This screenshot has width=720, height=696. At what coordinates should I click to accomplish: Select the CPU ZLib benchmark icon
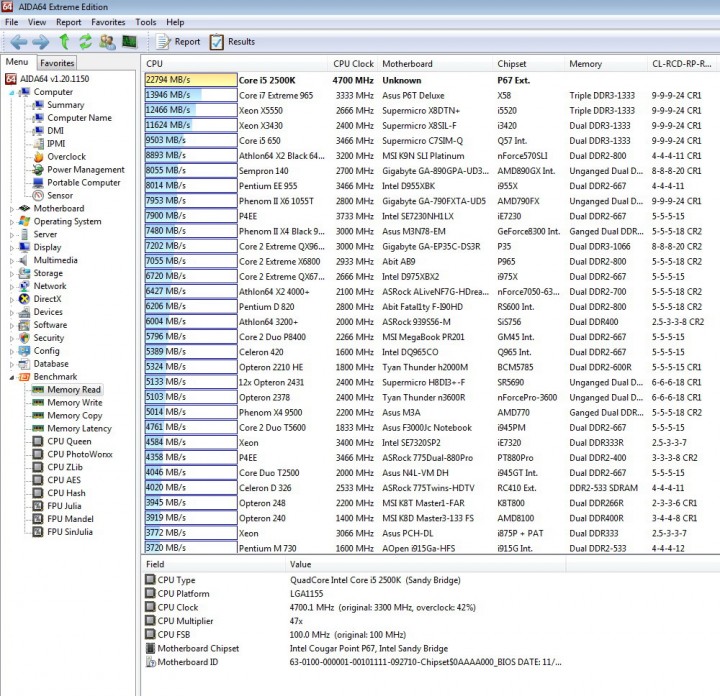[39, 467]
